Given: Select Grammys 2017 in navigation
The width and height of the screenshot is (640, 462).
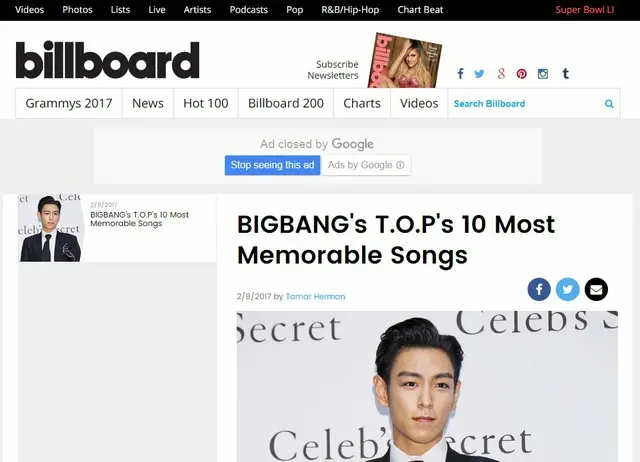Looking at the screenshot, I should click(x=69, y=103).
